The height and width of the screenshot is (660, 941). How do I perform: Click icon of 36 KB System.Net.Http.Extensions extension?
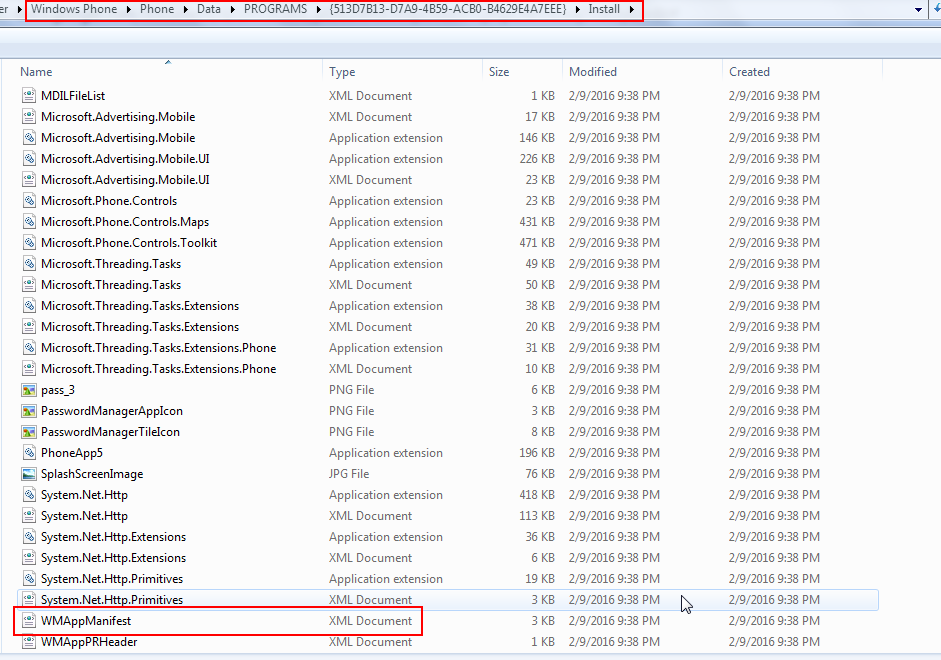pos(29,537)
